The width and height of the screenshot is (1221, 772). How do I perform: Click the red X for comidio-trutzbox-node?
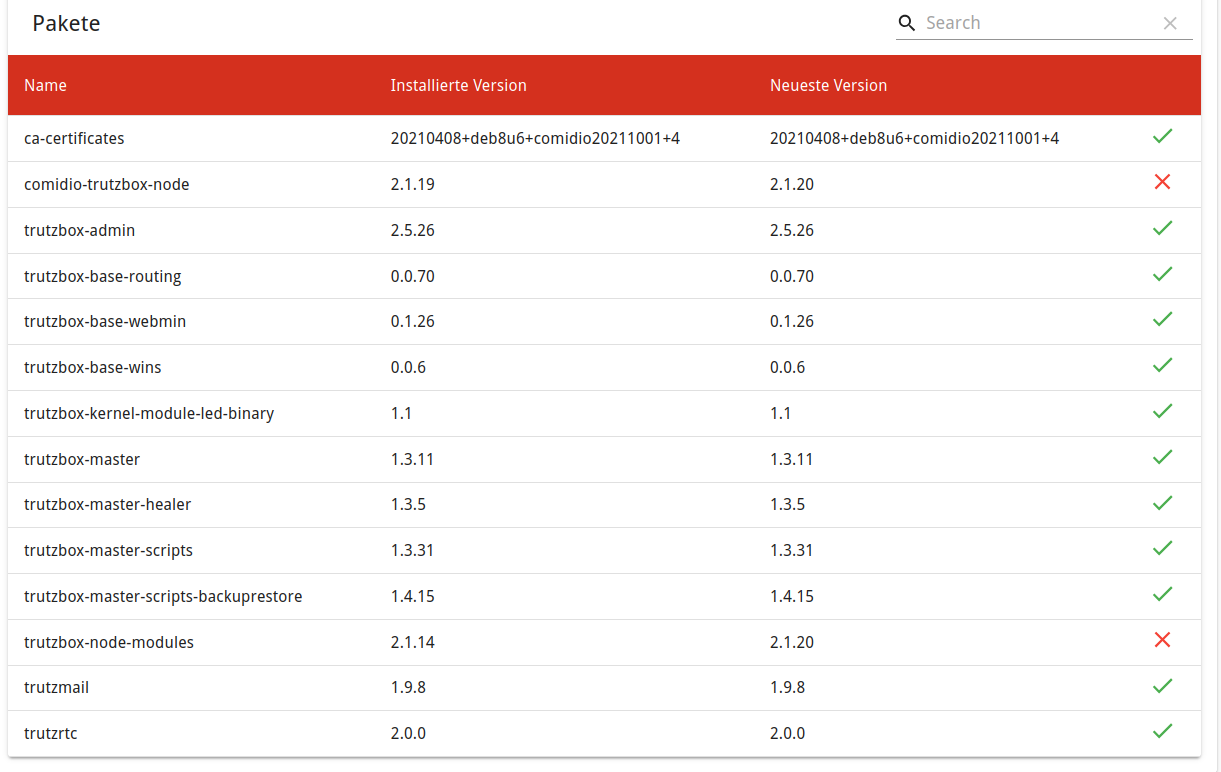click(1162, 182)
